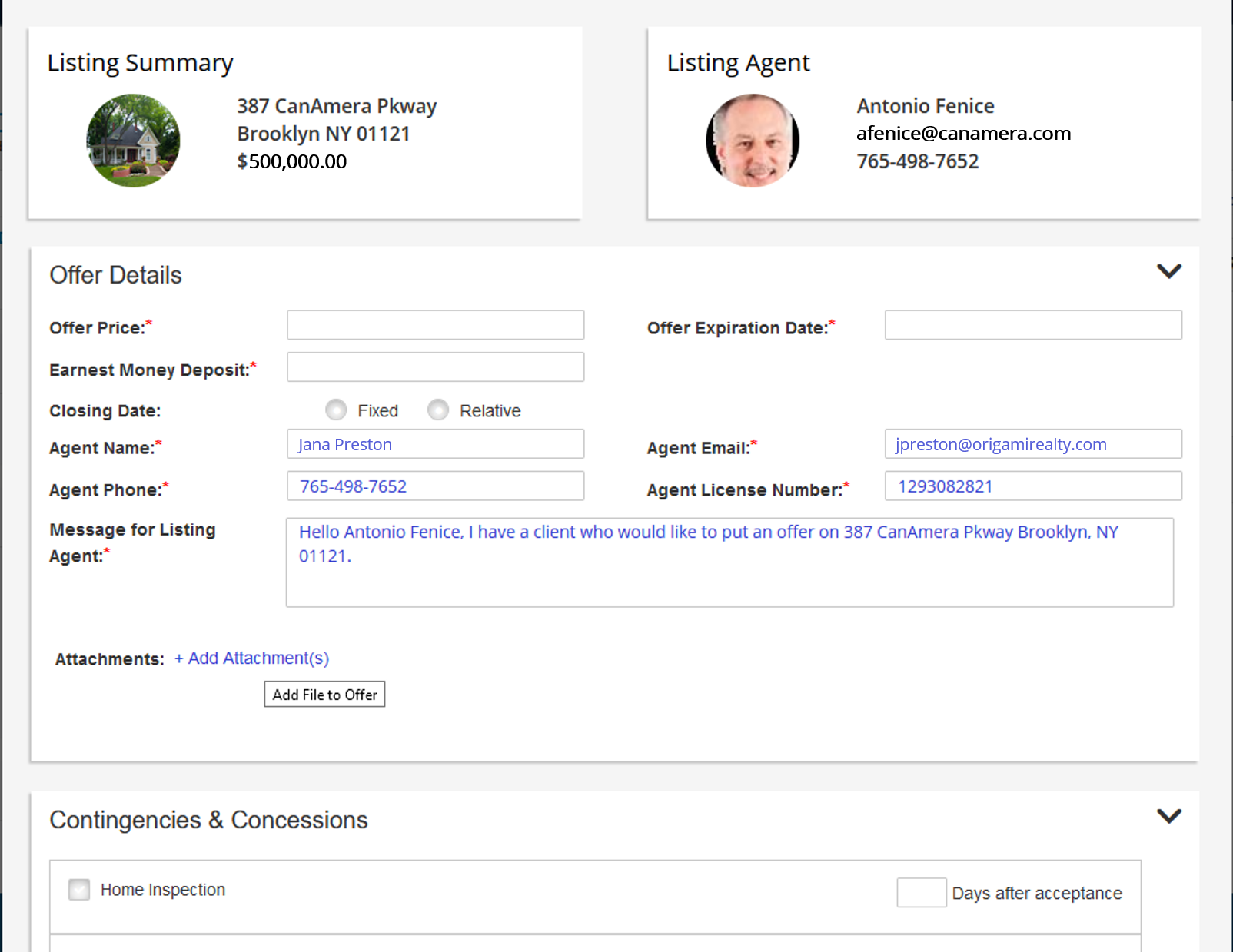Open the Add Attachment(s) link
Viewport: 1233px width, 952px height.
tap(251, 658)
